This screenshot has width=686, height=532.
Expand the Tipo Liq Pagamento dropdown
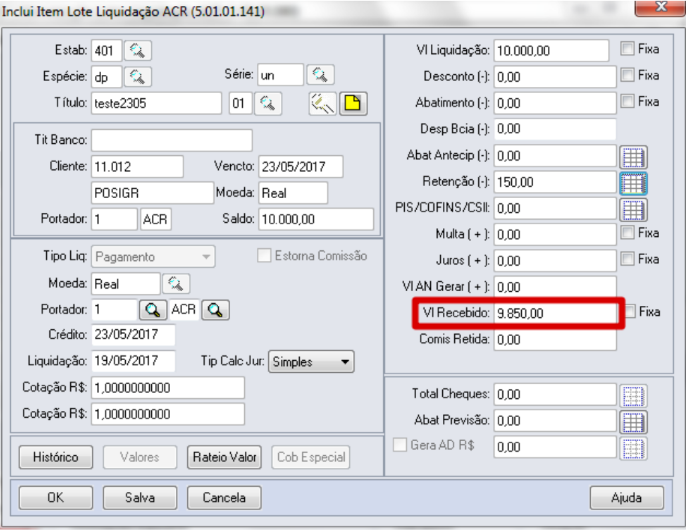(x=153, y=257)
